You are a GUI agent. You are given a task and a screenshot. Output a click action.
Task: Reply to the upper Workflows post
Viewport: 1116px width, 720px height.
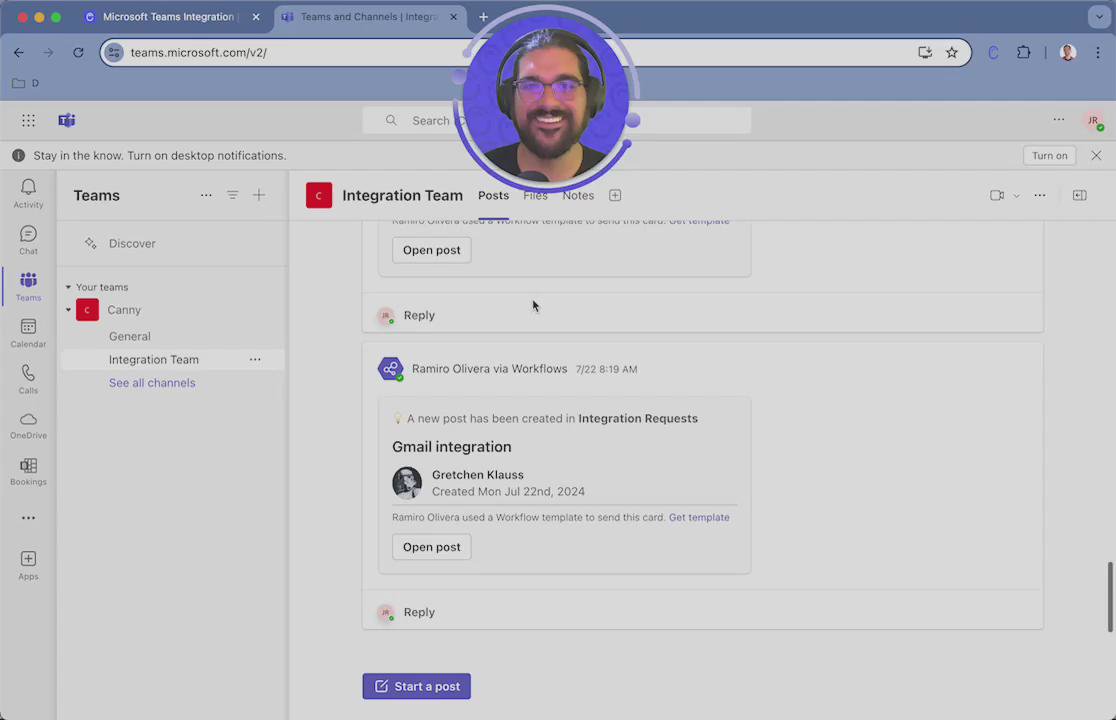[x=418, y=315]
